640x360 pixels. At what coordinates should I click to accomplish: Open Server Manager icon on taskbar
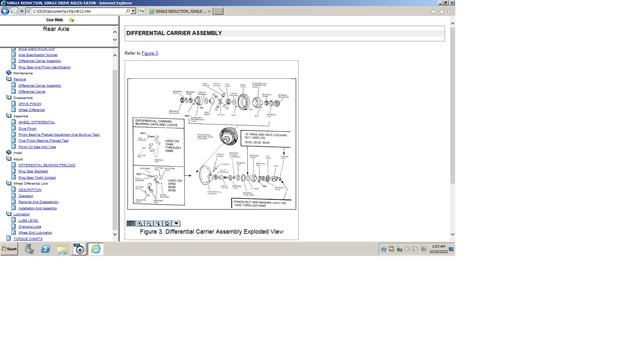coord(29,249)
